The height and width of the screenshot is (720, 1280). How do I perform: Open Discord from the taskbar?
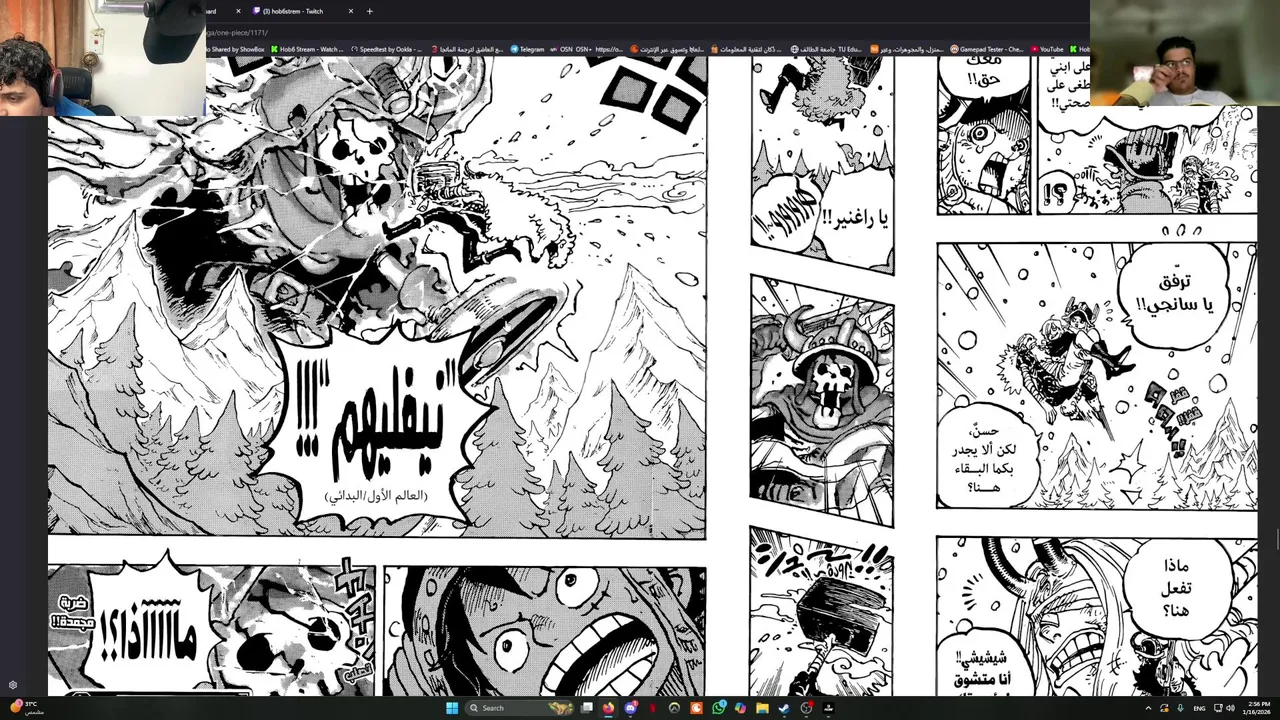point(630,708)
